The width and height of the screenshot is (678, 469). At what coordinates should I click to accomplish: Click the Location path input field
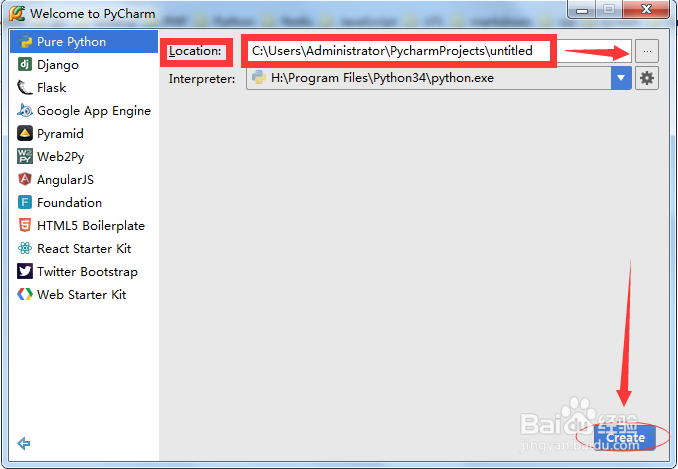(439, 51)
